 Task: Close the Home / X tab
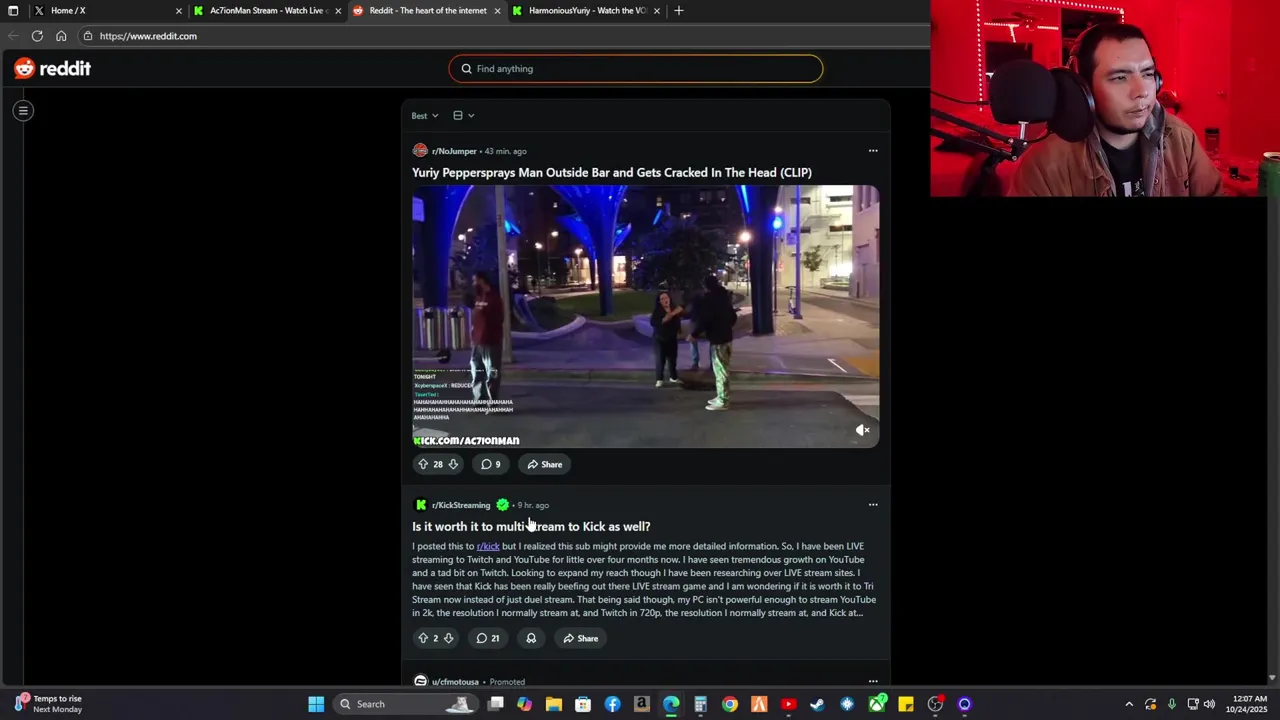[x=179, y=11]
